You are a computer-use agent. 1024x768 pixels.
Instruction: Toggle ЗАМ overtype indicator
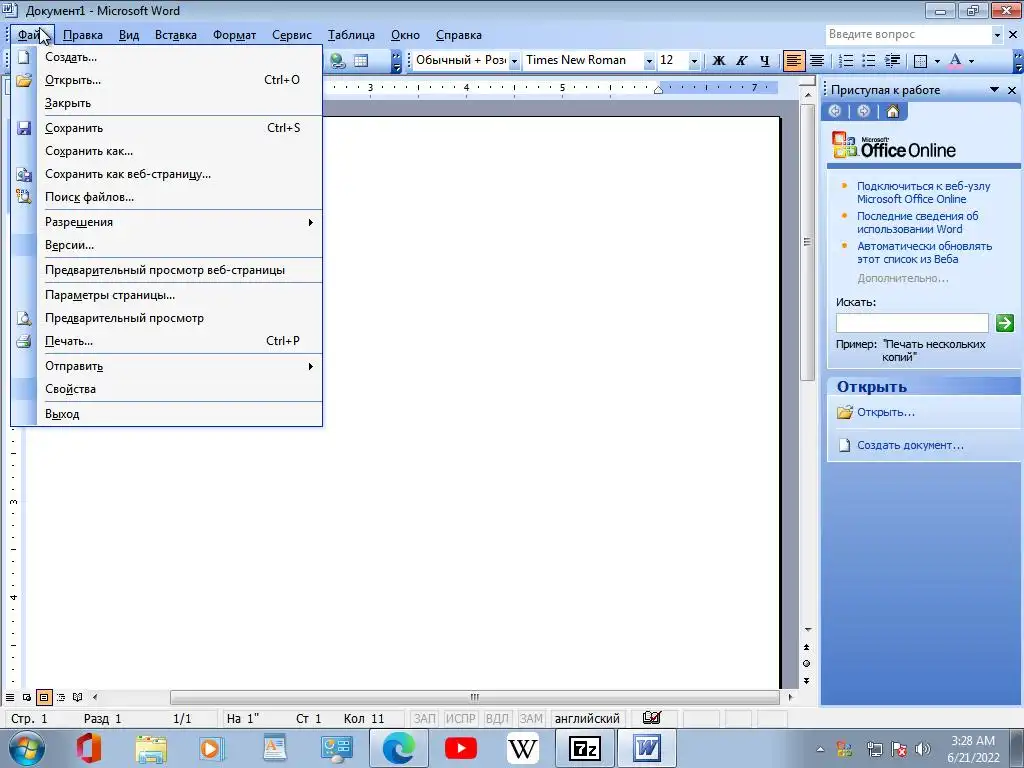click(531, 718)
